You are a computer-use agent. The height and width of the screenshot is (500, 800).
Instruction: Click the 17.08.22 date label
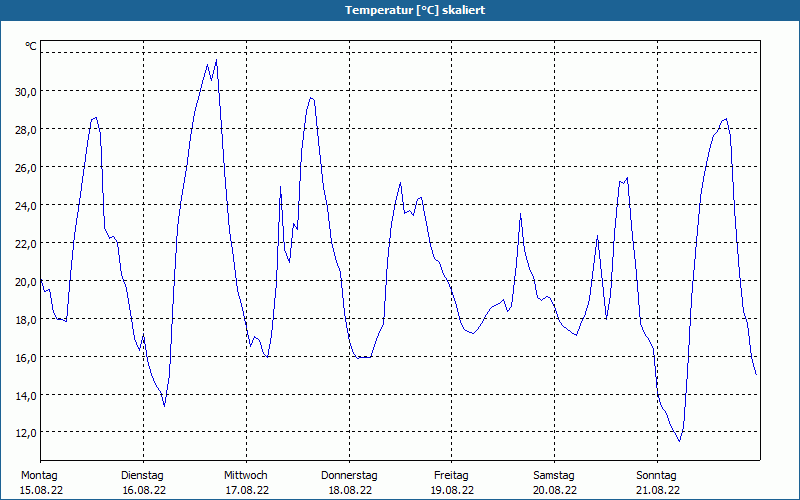pyautogui.click(x=247, y=490)
